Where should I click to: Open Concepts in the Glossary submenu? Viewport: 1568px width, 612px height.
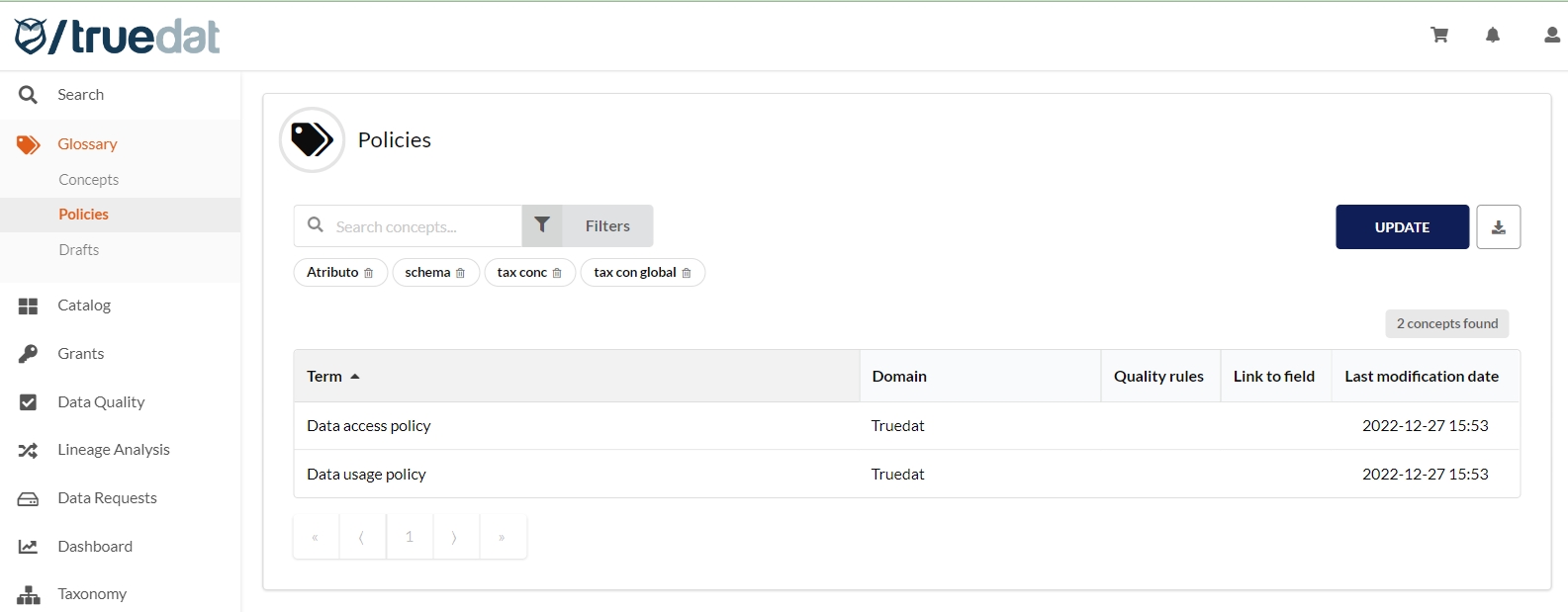click(88, 180)
